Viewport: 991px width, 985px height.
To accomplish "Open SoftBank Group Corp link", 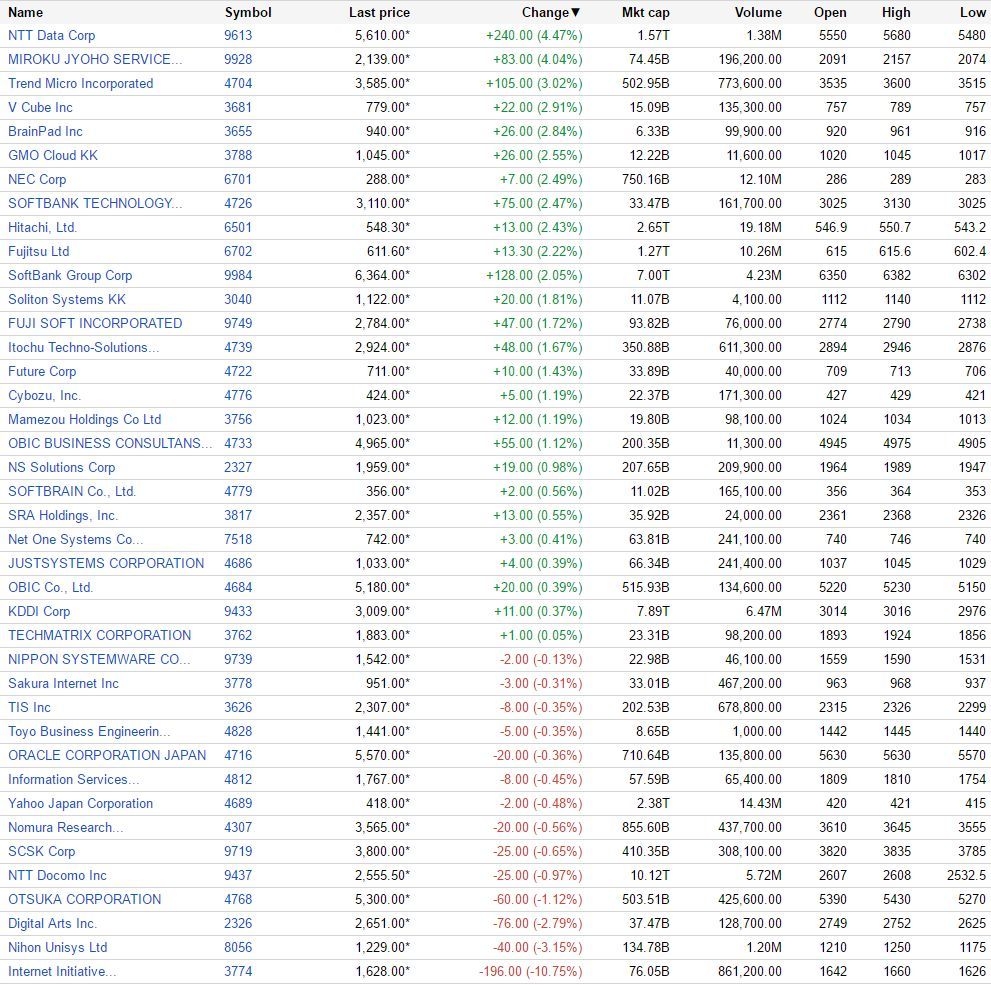I will coord(70,275).
